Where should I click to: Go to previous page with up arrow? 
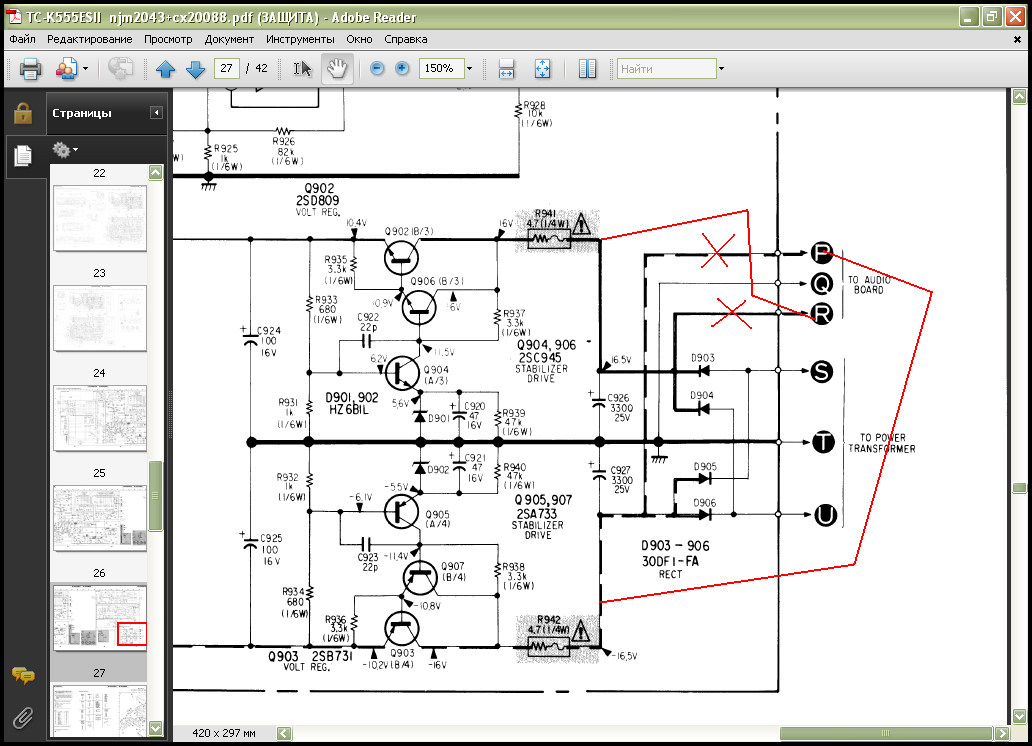(165, 69)
